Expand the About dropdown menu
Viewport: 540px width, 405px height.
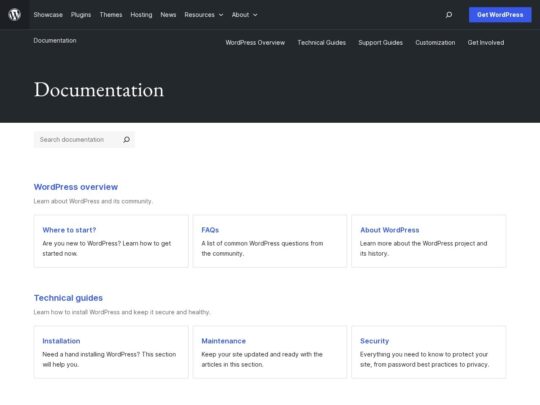245,15
